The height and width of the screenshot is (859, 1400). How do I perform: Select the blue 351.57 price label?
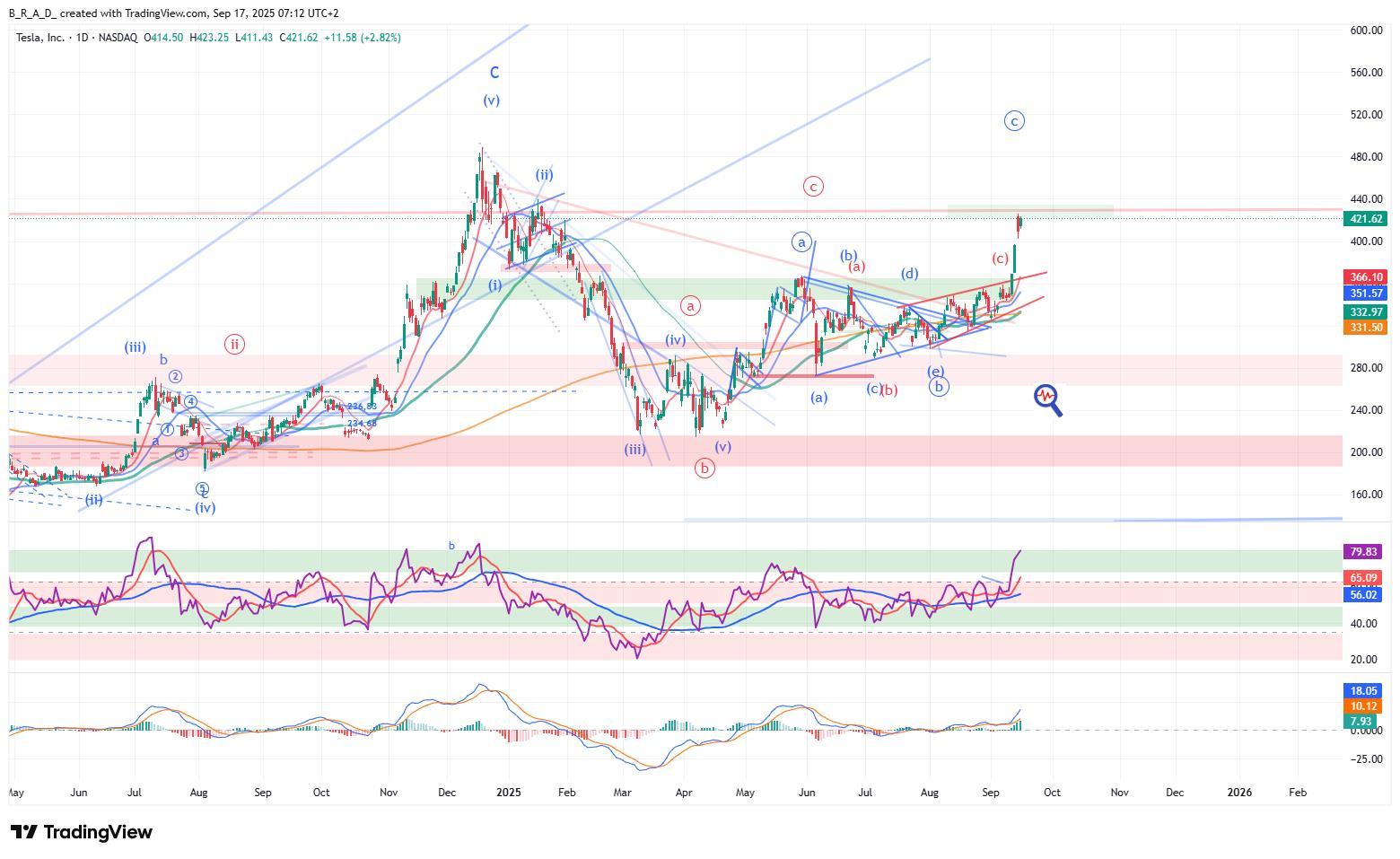(x=1365, y=294)
